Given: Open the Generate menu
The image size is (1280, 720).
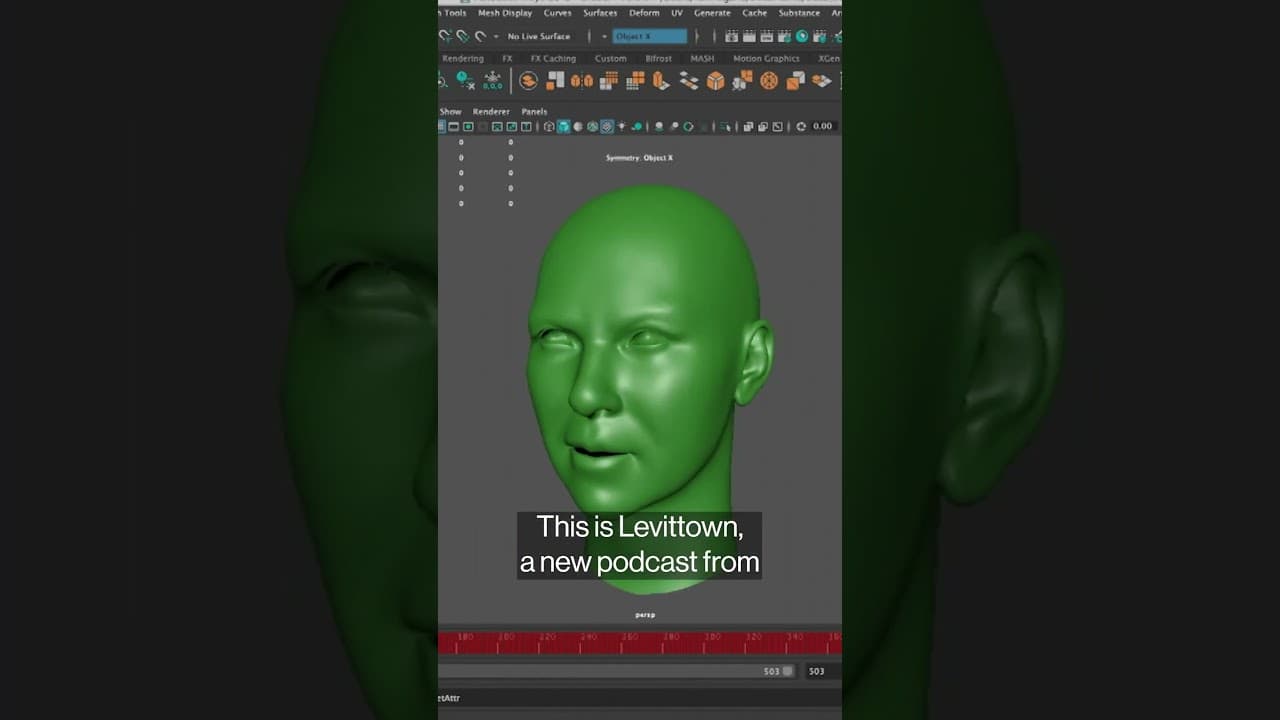Looking at the screenshot, I should [x=713, y=13].
